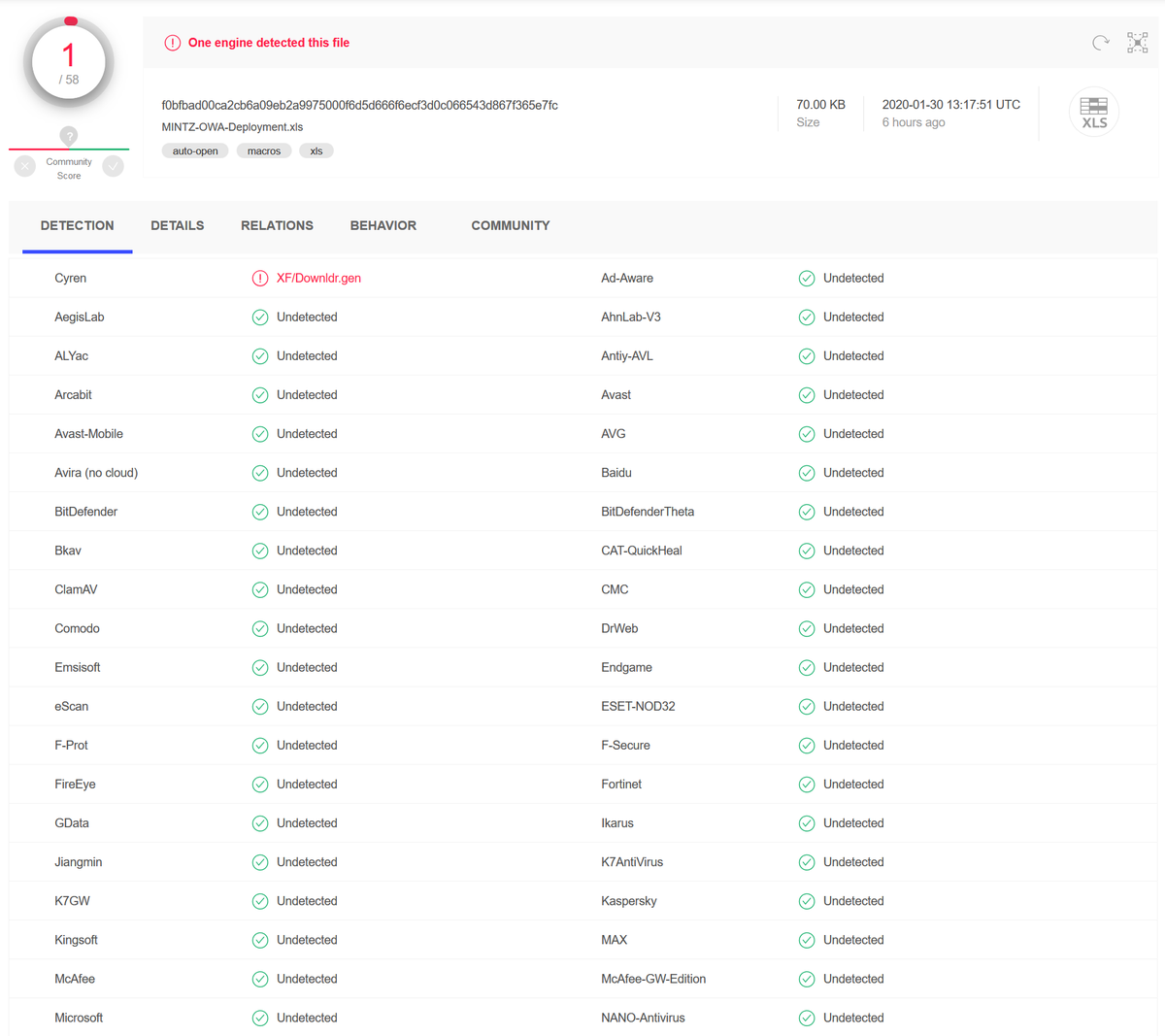Open the DETAILS tab
Viewport: 1165px width, 1036px height.
(x=178, y=225)
